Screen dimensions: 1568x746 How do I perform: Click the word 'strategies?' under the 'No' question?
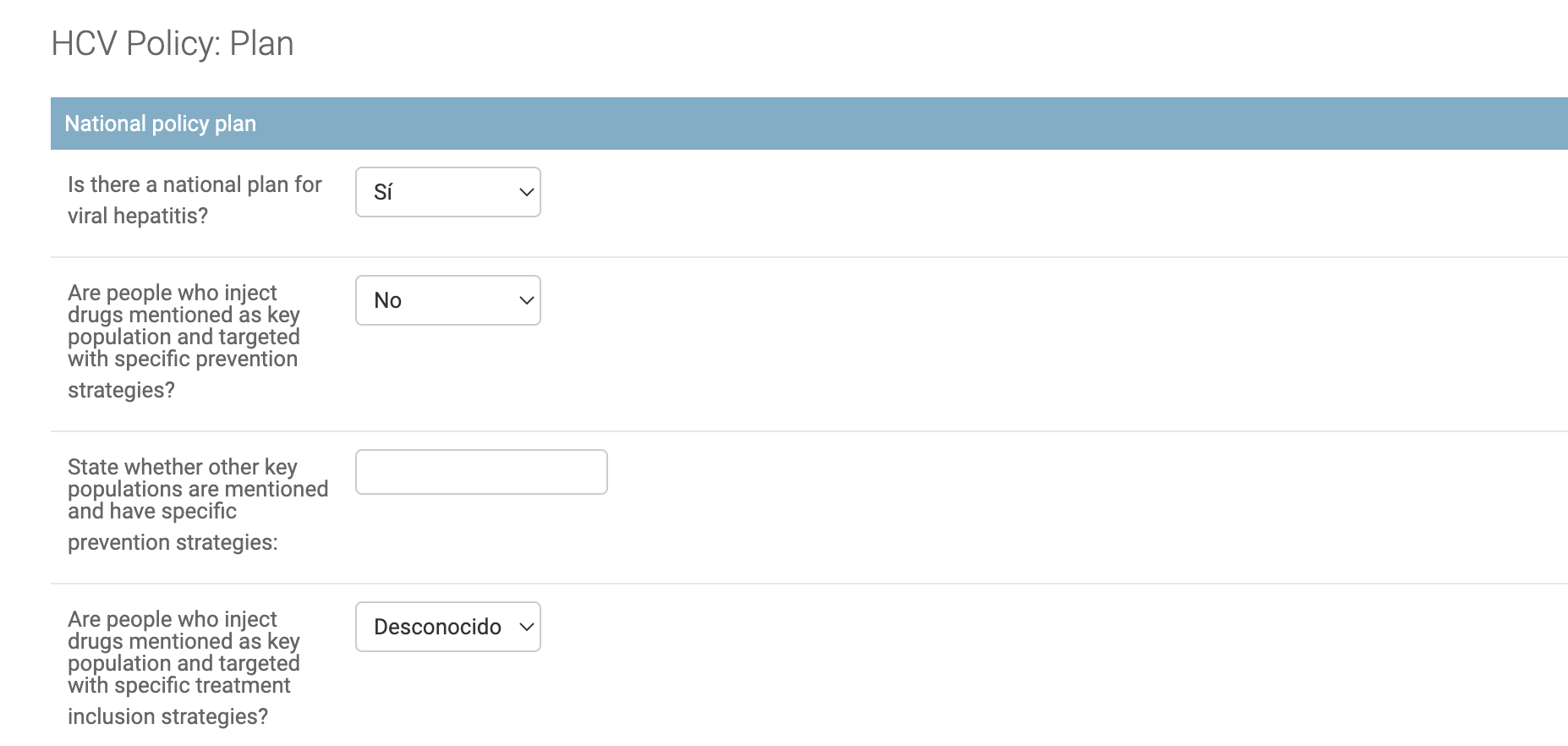pyautogui.click(x=121, y=390)
